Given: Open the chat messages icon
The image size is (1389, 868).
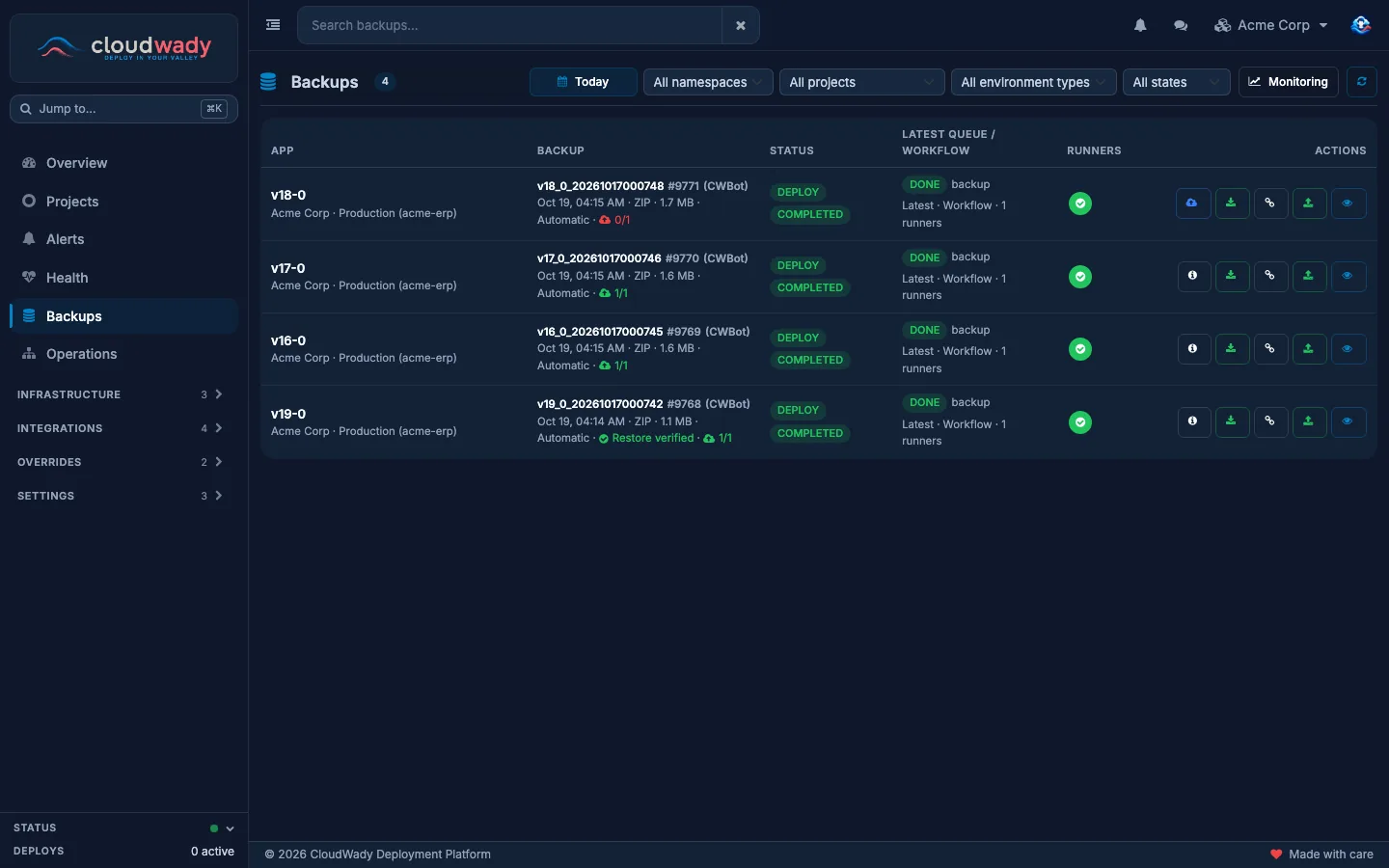Looking at the screenshot, I should [x=1181, y=26].
